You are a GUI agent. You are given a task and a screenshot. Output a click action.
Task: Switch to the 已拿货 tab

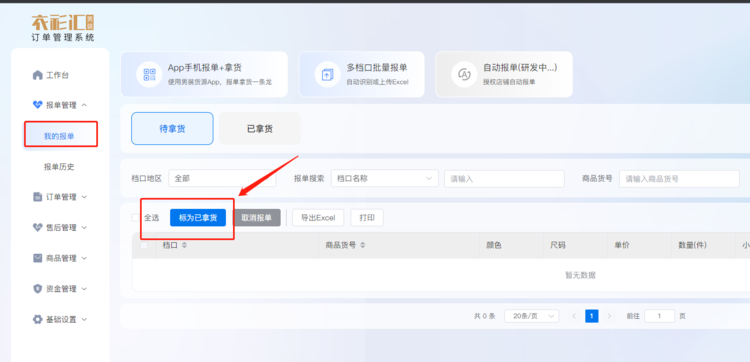click(260, 129)
